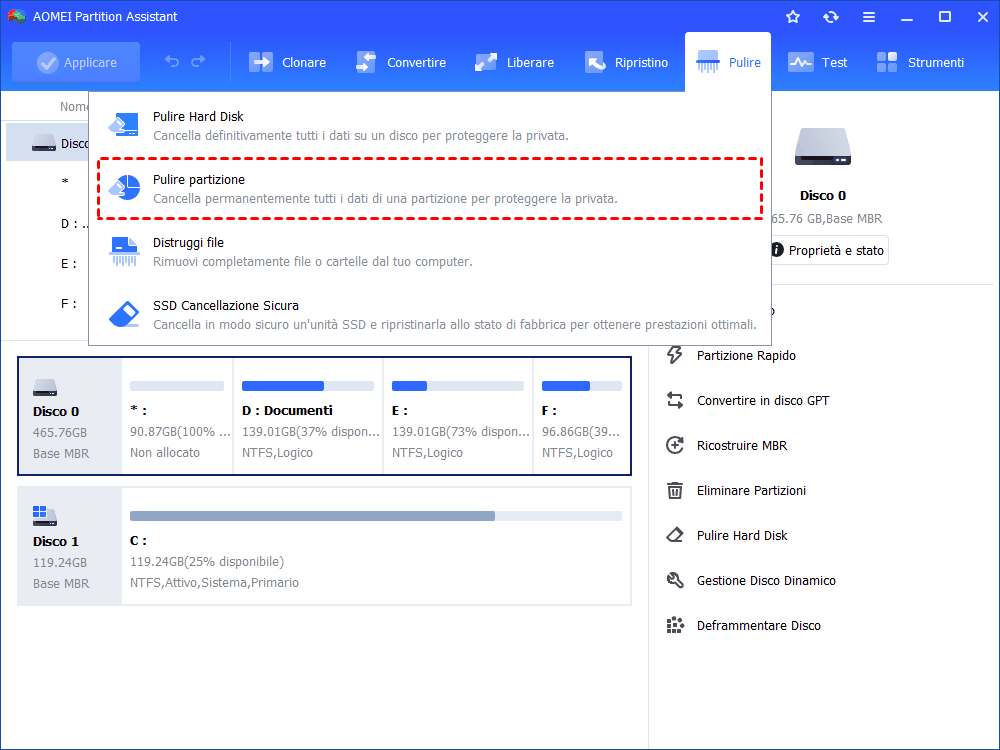1000x750 pixels.
Task: Select the Disco row in the partition list
Action: coord(48,143)
